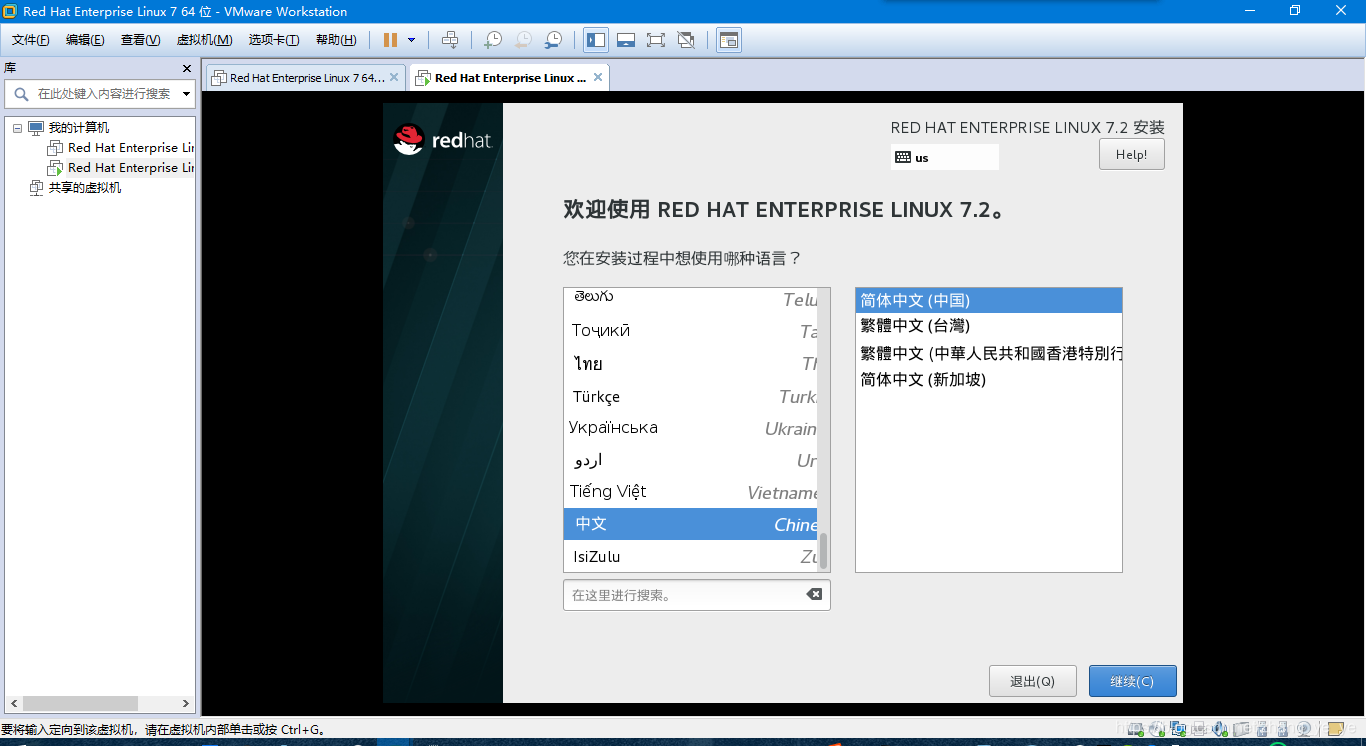Toggle the console view button
Screen dimensions: 1366x746
pos(729,40)
